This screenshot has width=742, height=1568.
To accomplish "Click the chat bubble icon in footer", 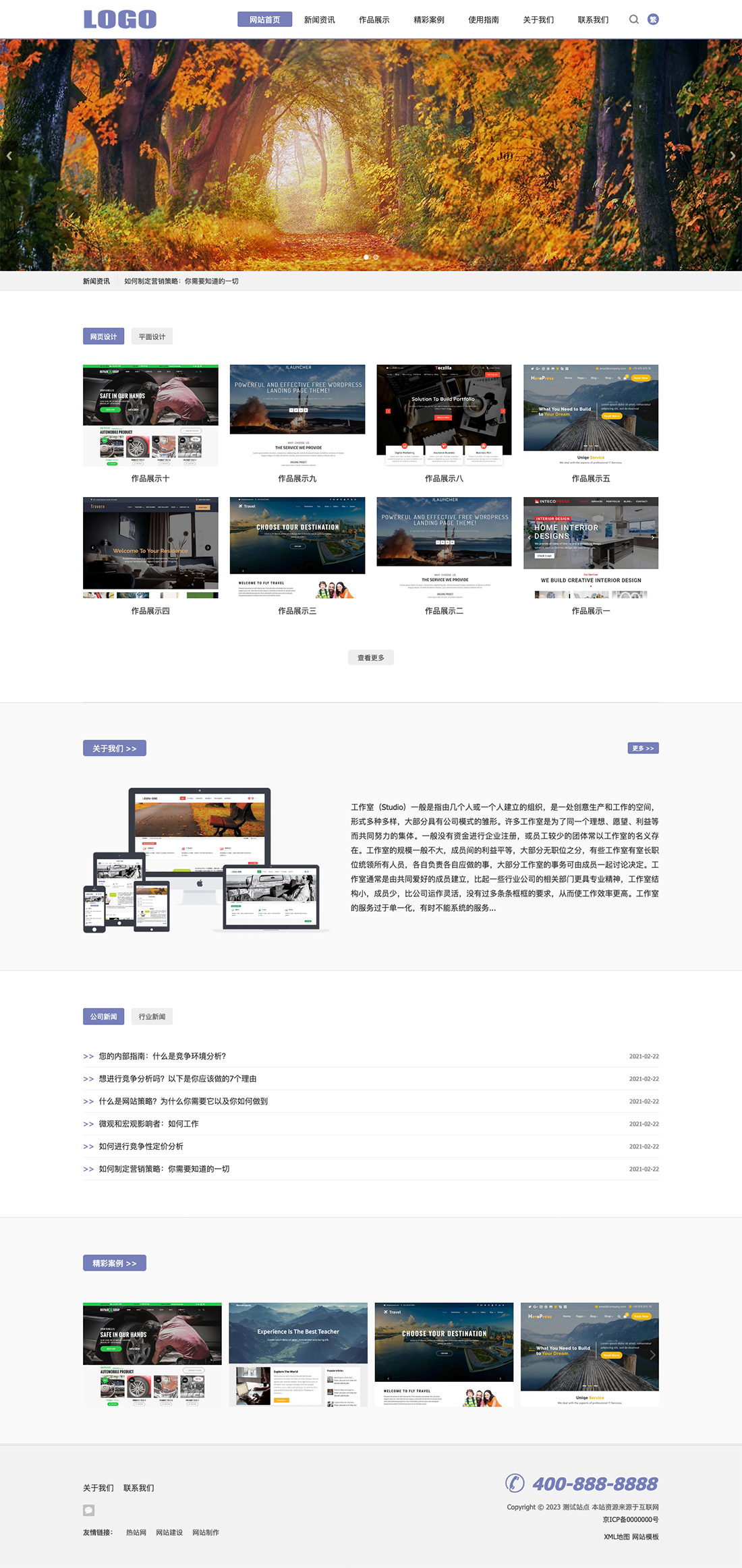I will pyautogui.click(x=89, y=1510).
